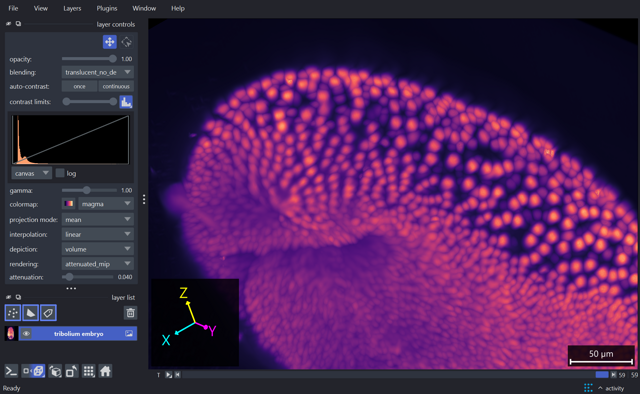Click the contrast limits lower handle

(x=66, y=102)
